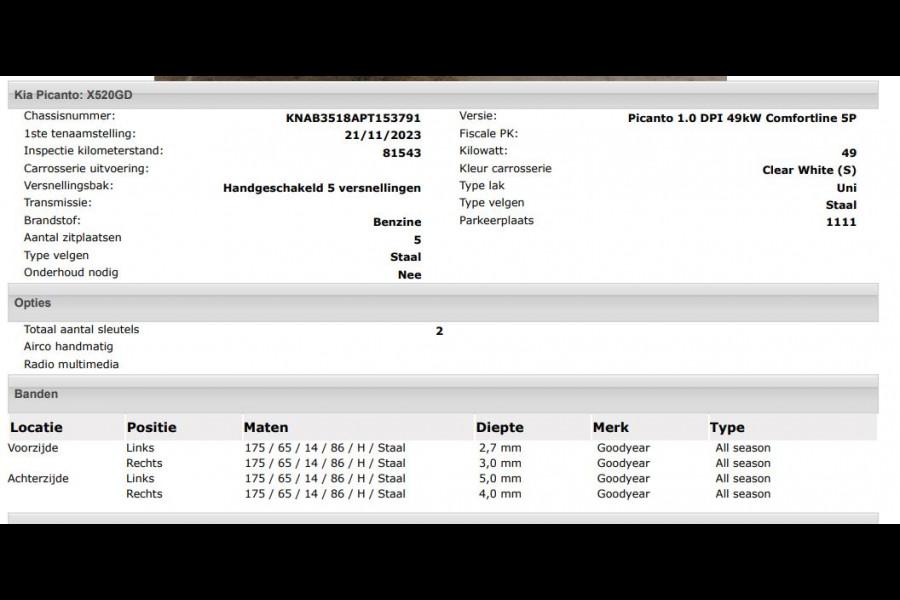
Task: Click the "Achterzijde" tyre location cell
Action: click(x=38, y=478)
